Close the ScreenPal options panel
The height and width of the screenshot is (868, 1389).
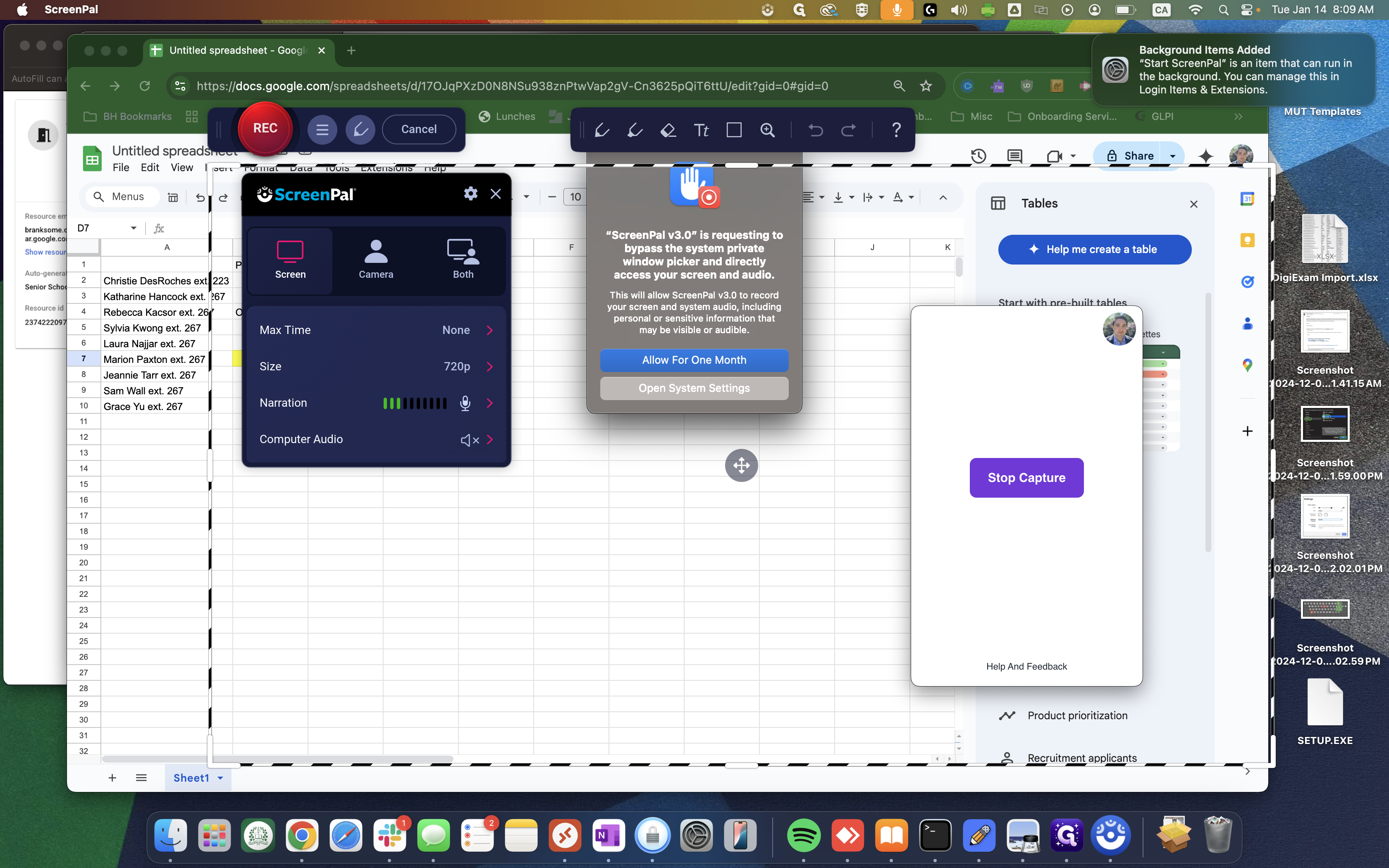click(496, 194)
